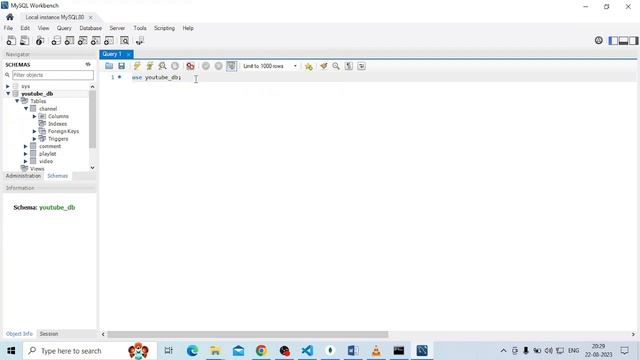Viewport: 640px width, 360px height.
Task: Collapse the Tables node
Action: [17, 101]
